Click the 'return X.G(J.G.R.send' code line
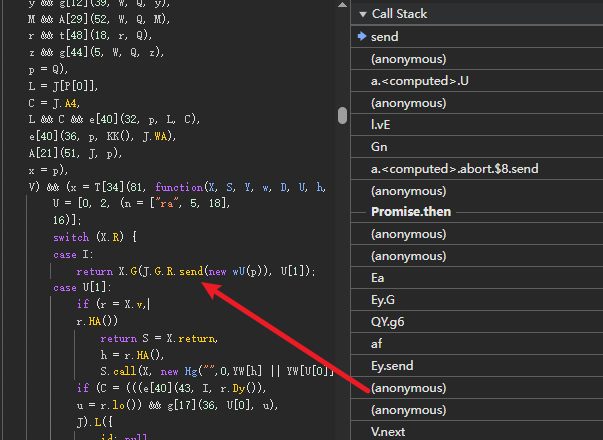603x440 pixels. coord(196,272)
